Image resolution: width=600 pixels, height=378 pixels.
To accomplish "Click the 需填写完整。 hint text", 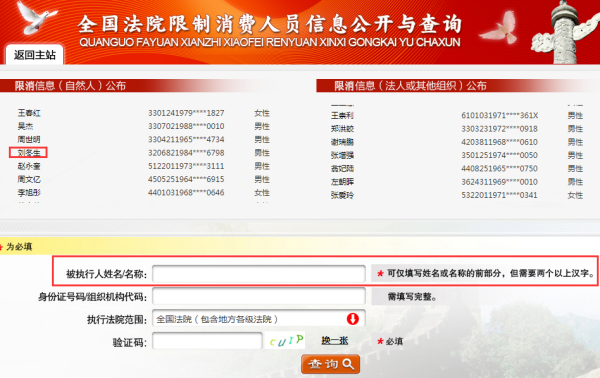I will pos(412,297).
